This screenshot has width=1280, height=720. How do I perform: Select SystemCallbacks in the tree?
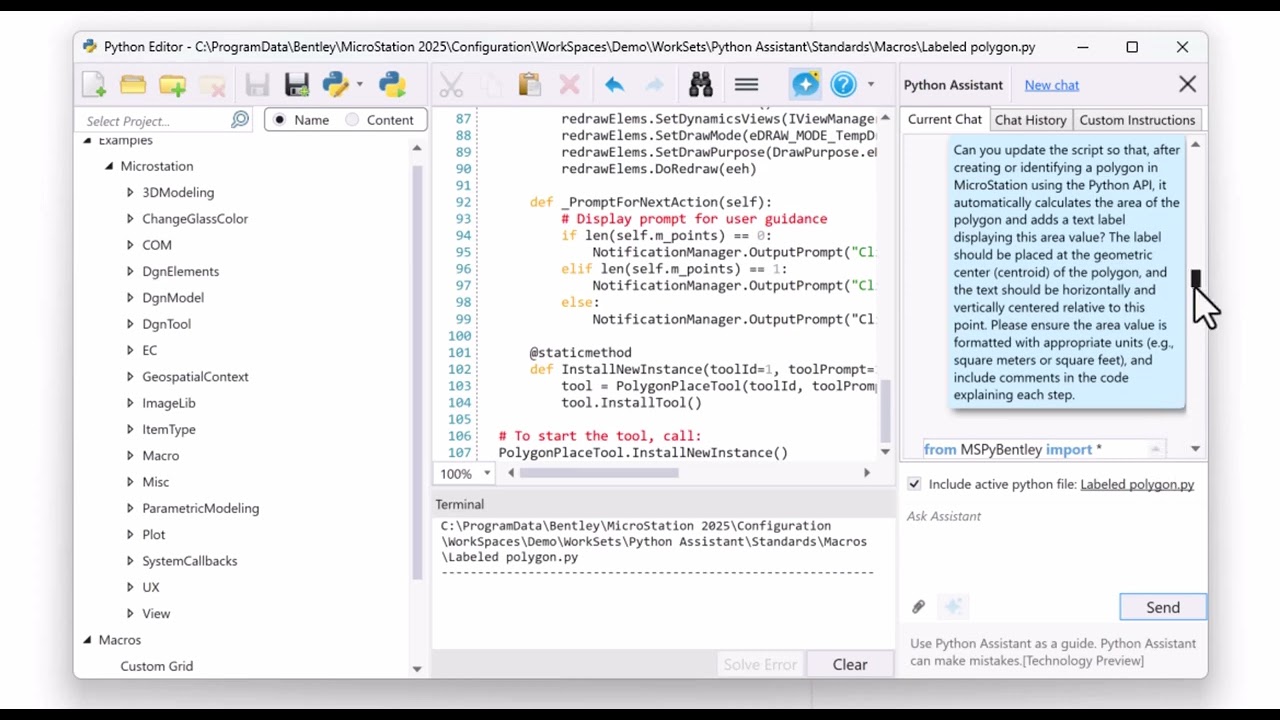(x=189, y=561)
